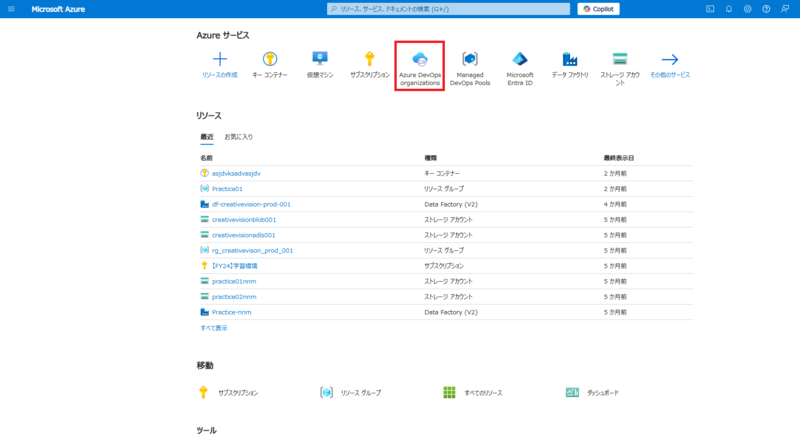
Task: Click the Cloud Shell icon
Action: 710,9
